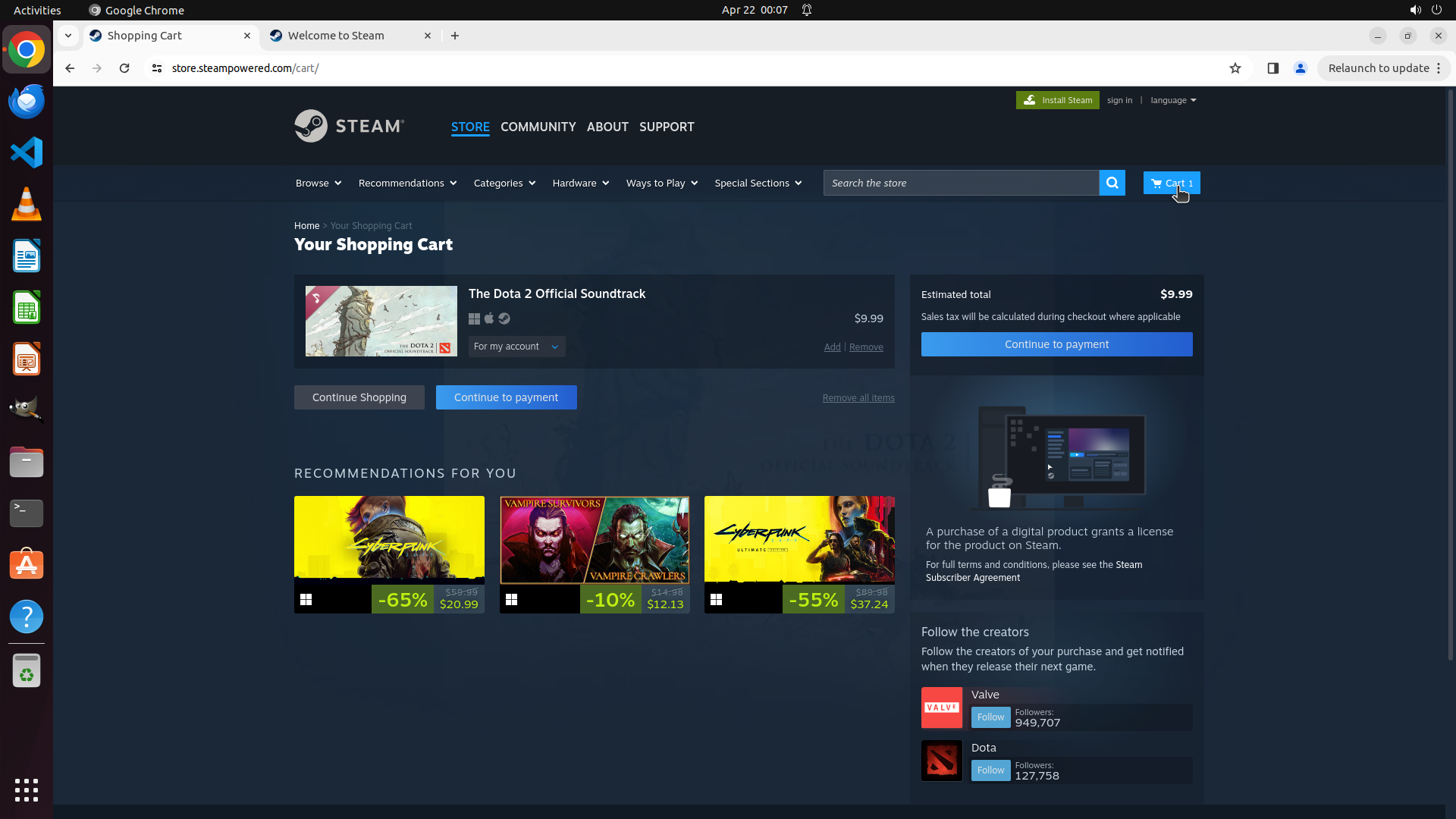Open the language dropdown

point(1172,100)
